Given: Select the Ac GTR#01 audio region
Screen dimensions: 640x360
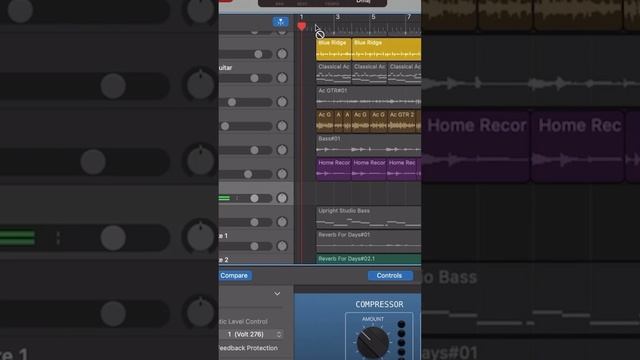Looking at the screenshot, I should 369,97.
